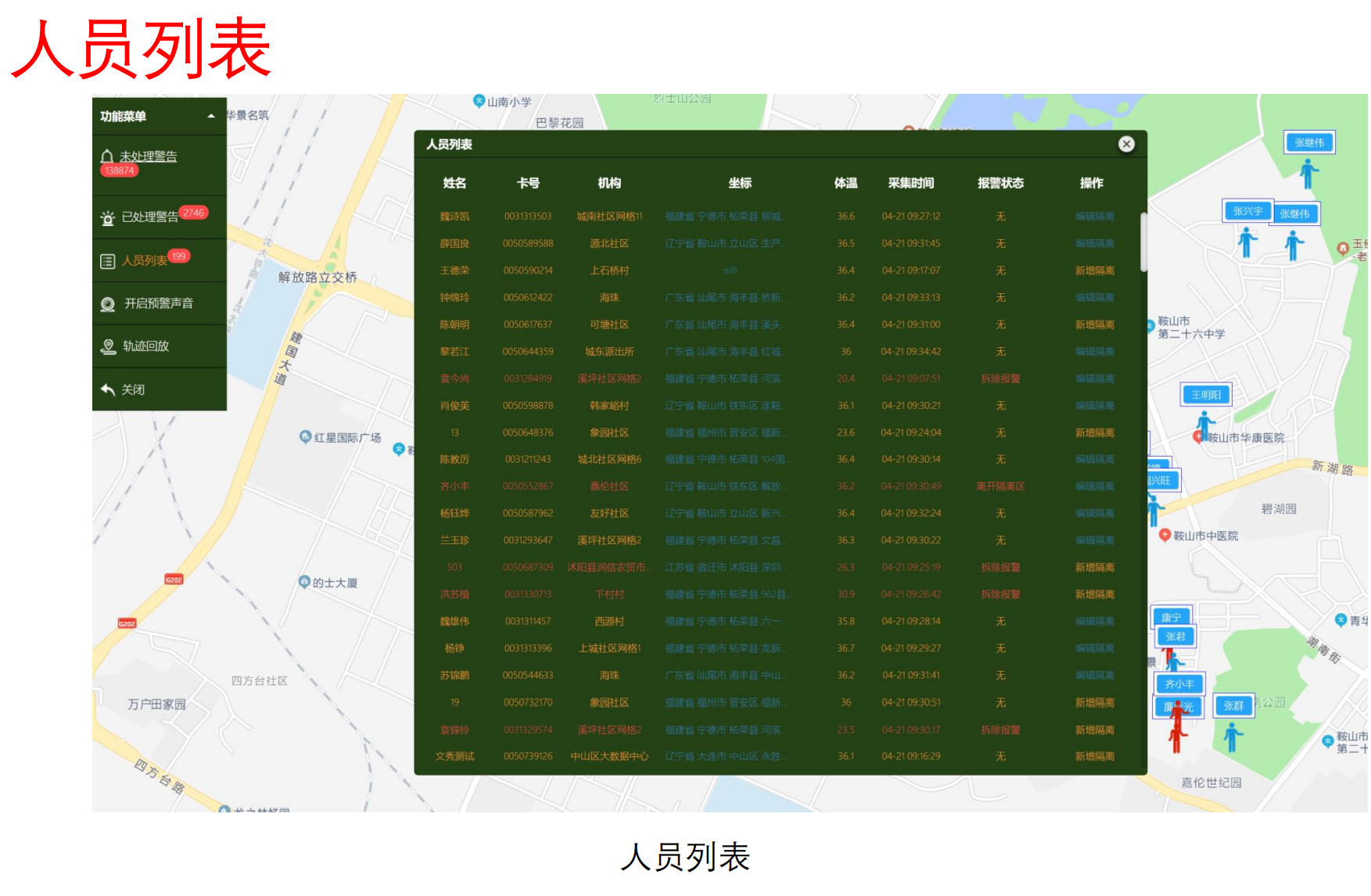Viewport: 1371px width, 896px height.
Task: Click the 138874 unhandled alerts badge
Action: pyautogui.click(x=120, y=170)
